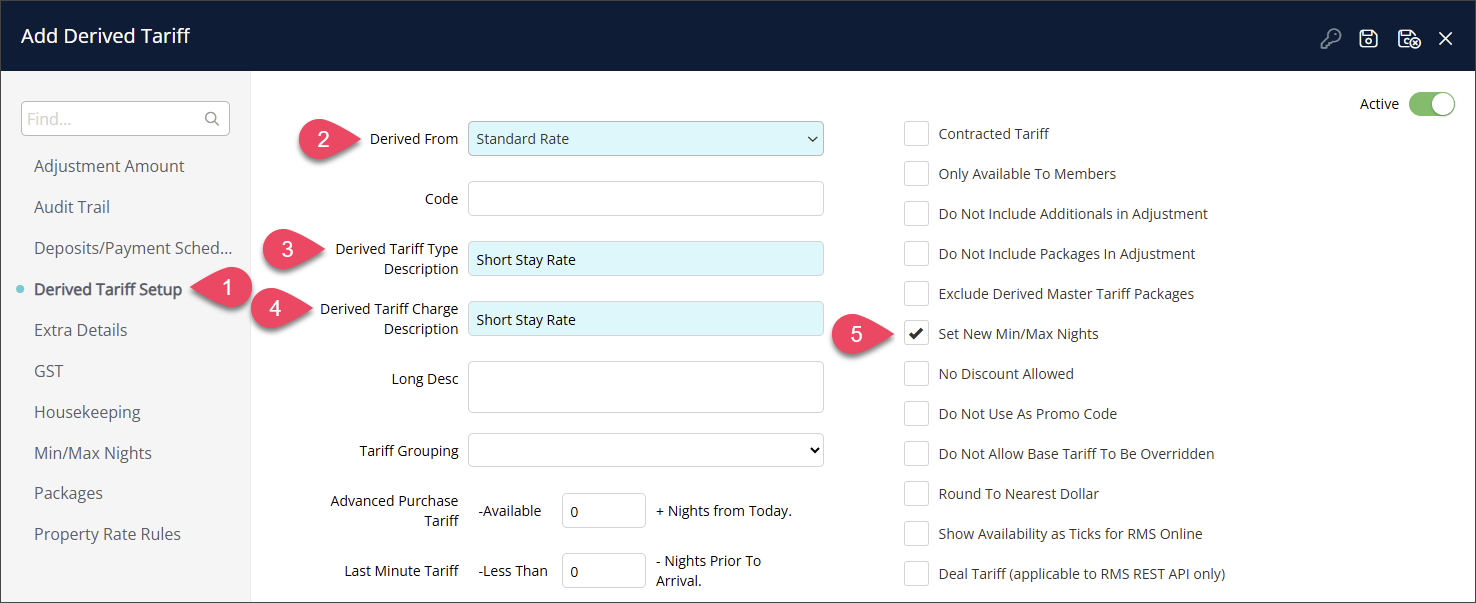This screenshot has height=603, width=1476.
Task: Open the Housekeeping section
Action: click(87, 412)
